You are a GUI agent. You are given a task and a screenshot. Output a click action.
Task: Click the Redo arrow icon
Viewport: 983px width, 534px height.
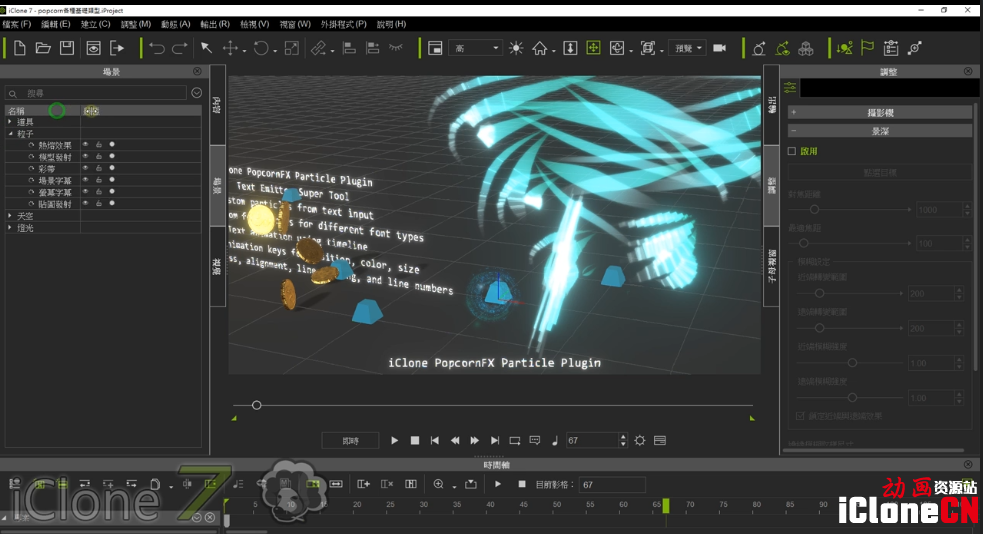180,48
